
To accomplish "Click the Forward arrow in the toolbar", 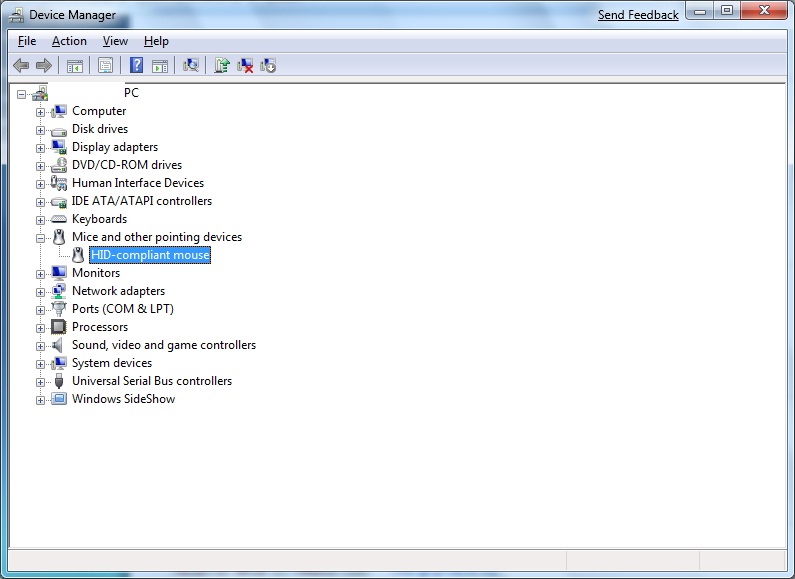I will [x=43, y=66].
